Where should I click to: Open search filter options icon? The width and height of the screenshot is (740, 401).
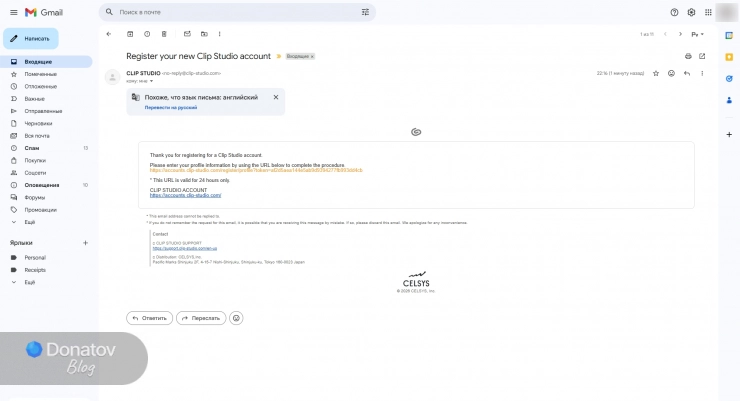coord(365,12)
